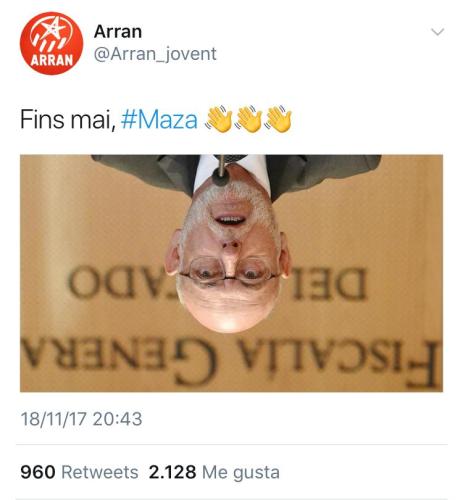Expand the tweet options chevron

[437, 32]
